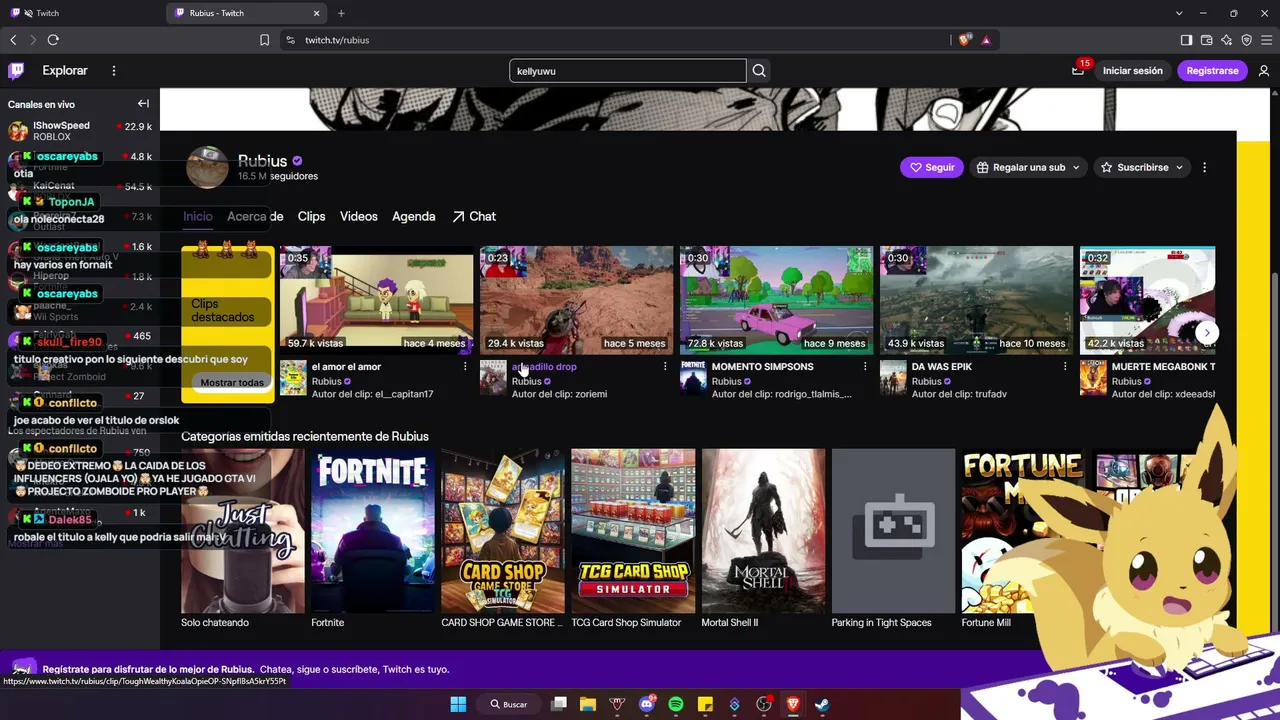
Task: Click the Brave Rewards triangle icon
Action: pos(986,40)
